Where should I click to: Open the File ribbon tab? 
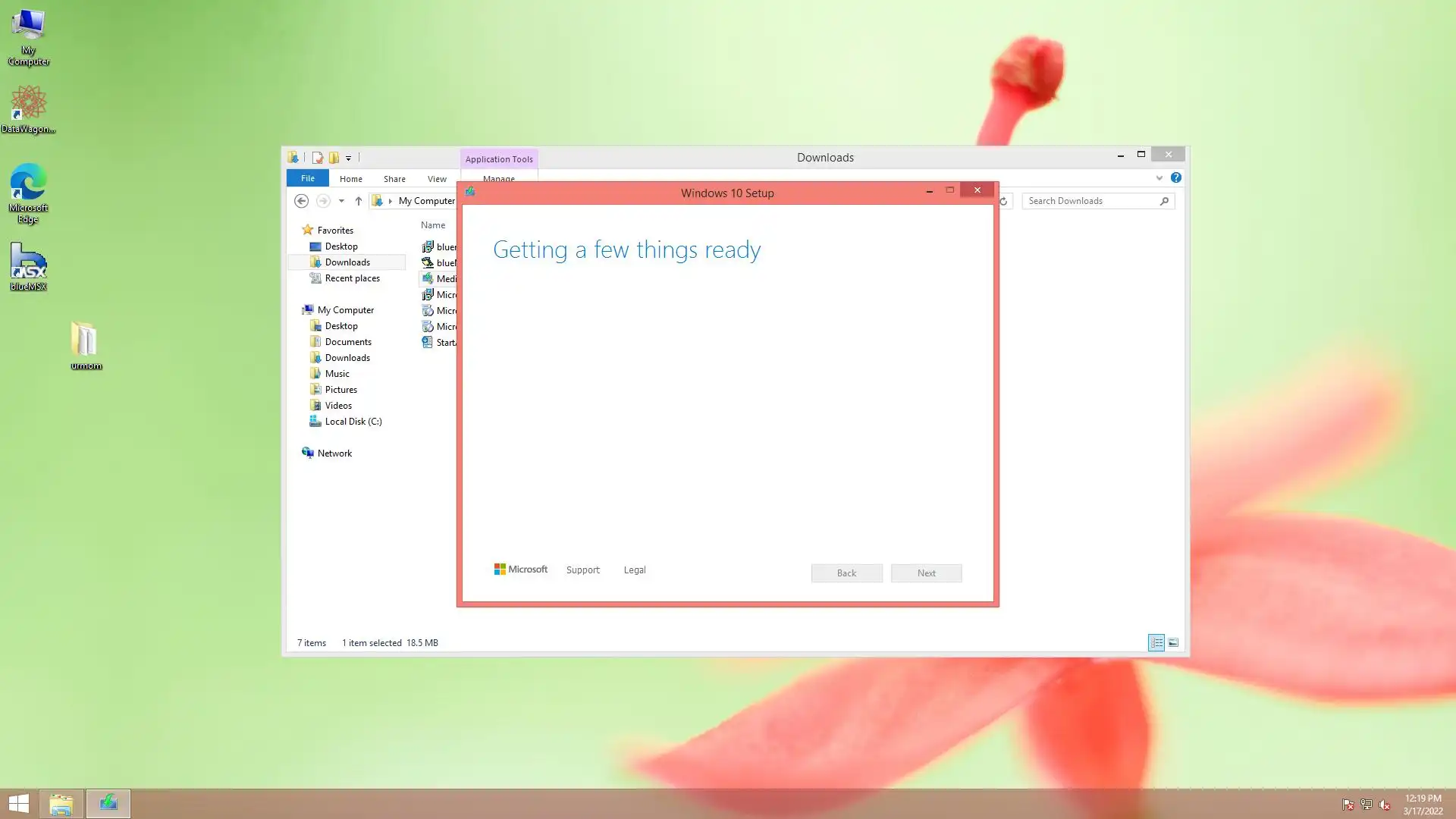tap(307, 178)
